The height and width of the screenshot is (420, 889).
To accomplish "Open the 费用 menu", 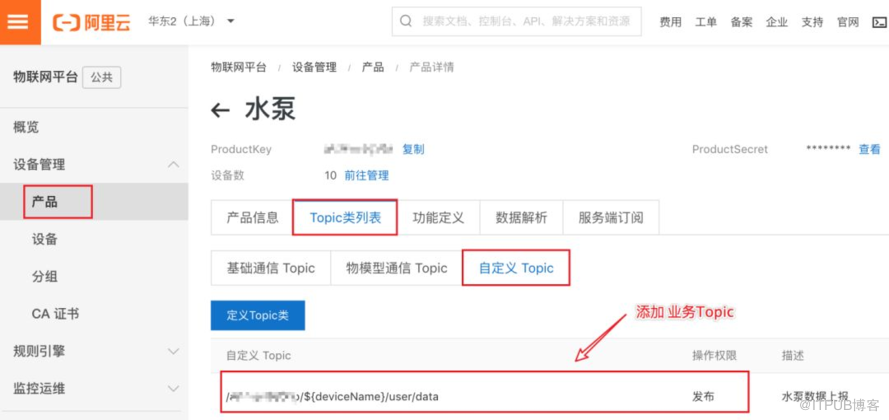I will click(x=670, y=22).
